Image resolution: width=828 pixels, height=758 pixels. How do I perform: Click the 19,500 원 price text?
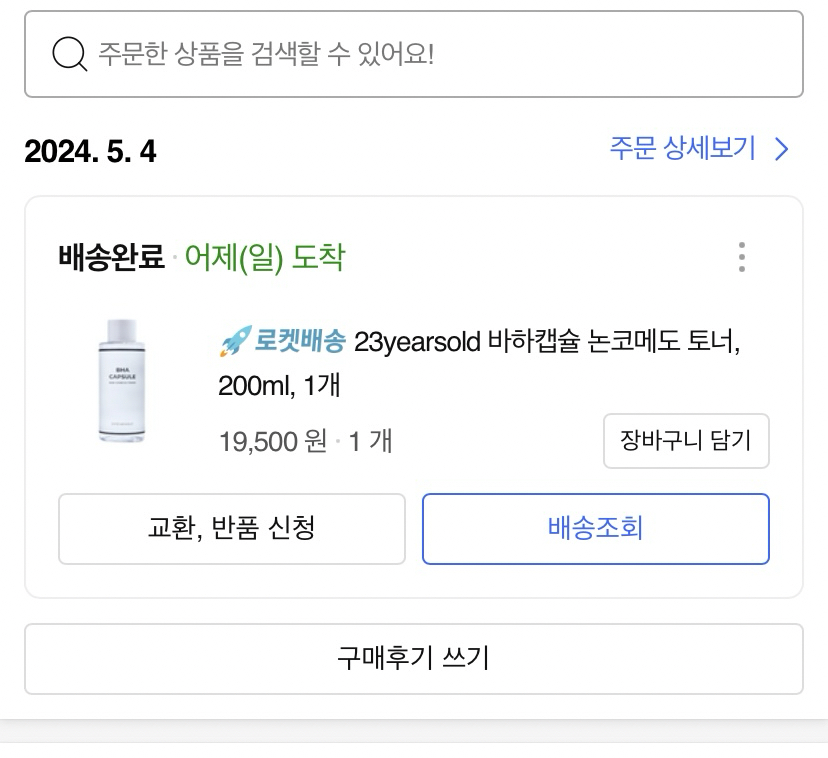(x=273, y=441)
